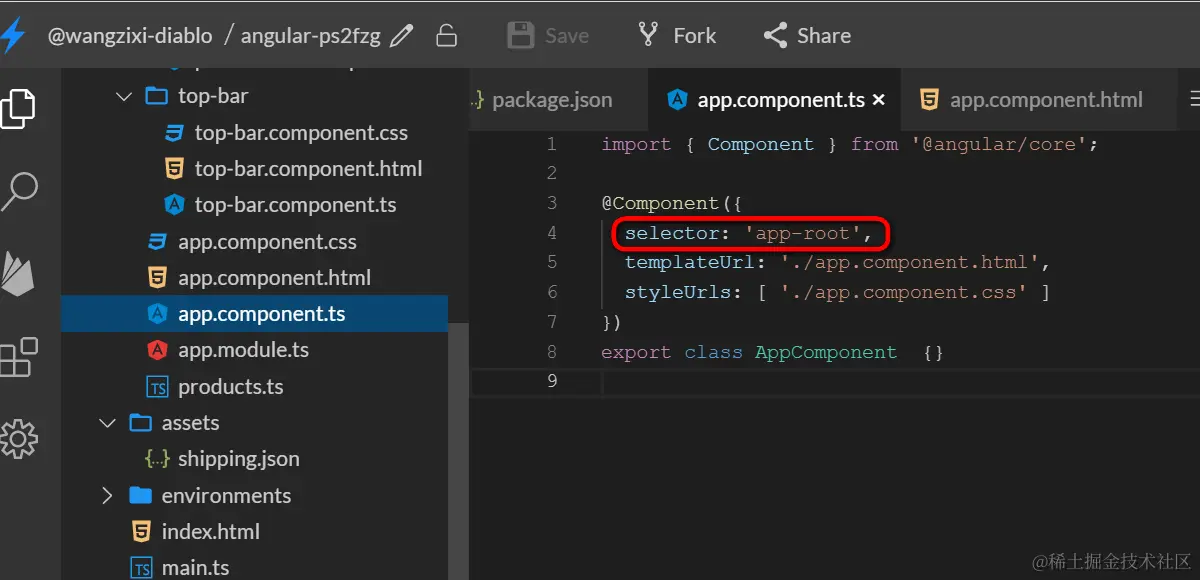Viewport: 1200px width, 580px height.
Task: Click the '@Component({' decorator text
Action: point(671,203)
